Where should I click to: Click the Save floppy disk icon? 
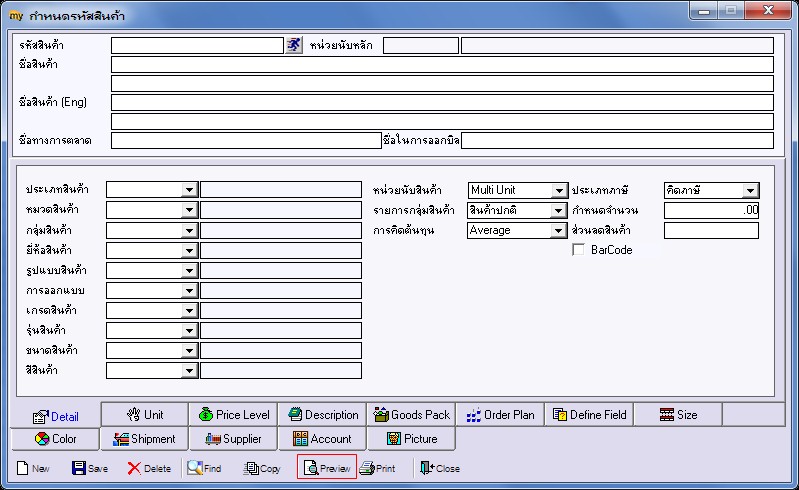pos(78,468)
